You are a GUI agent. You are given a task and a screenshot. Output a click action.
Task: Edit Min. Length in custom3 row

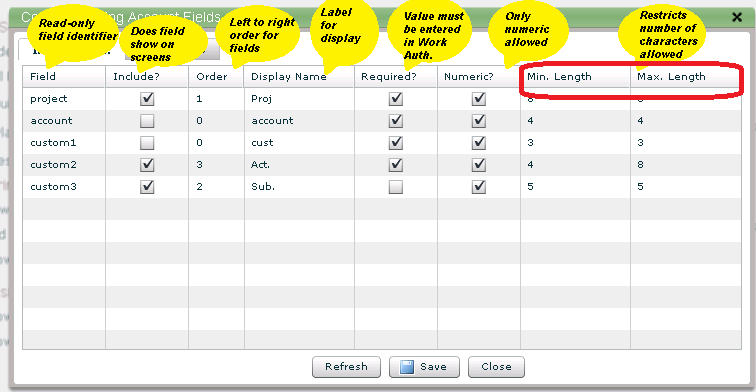[575, 187]
